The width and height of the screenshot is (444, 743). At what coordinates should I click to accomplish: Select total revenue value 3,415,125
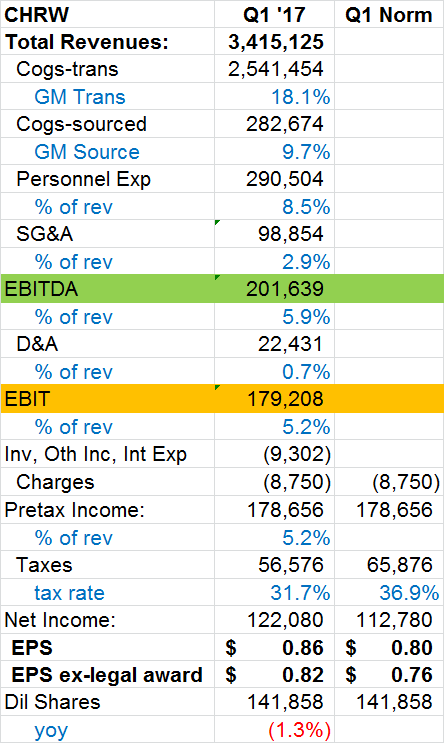(276, 42)
